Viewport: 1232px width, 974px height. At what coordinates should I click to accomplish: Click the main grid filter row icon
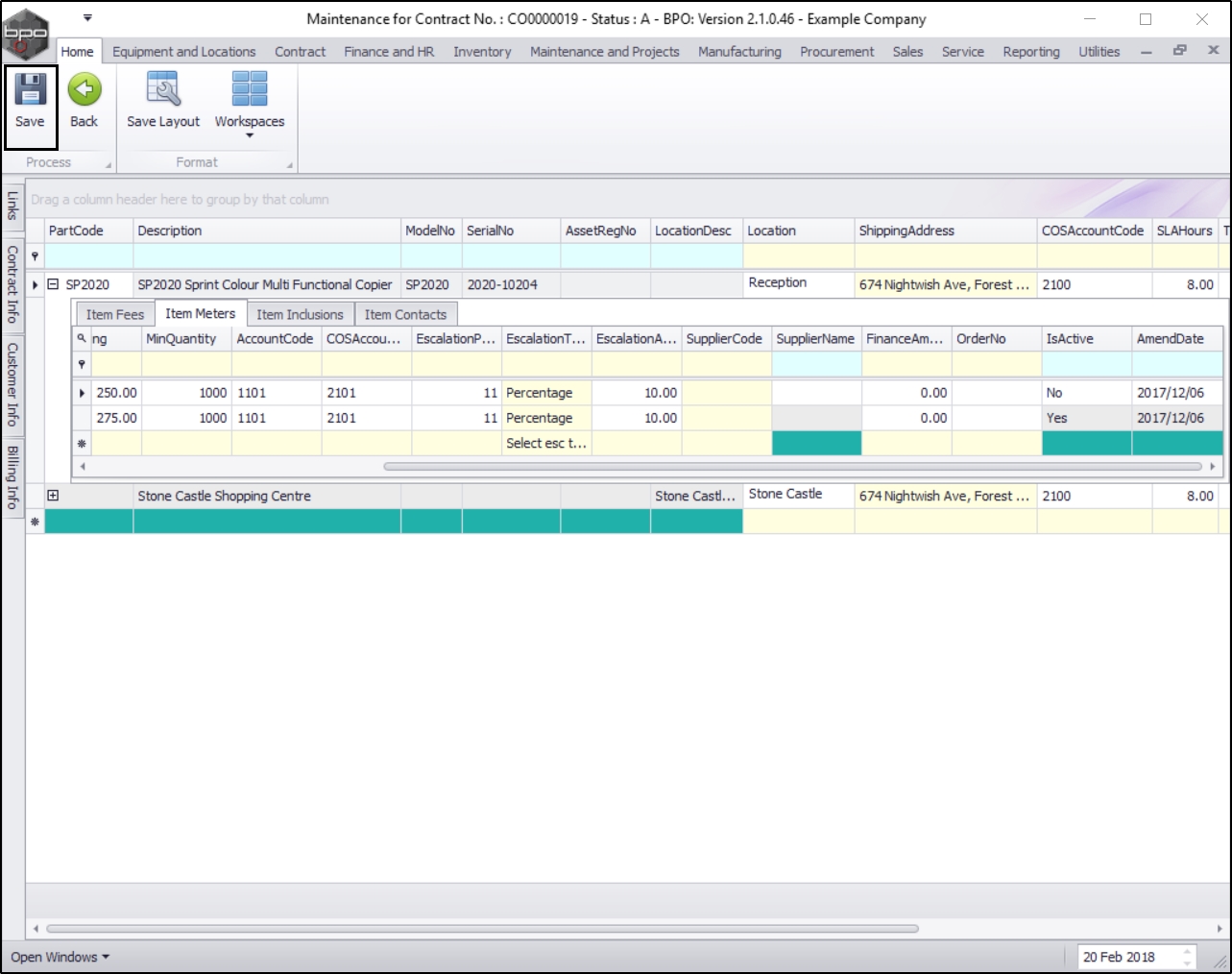tap(36, 256)
